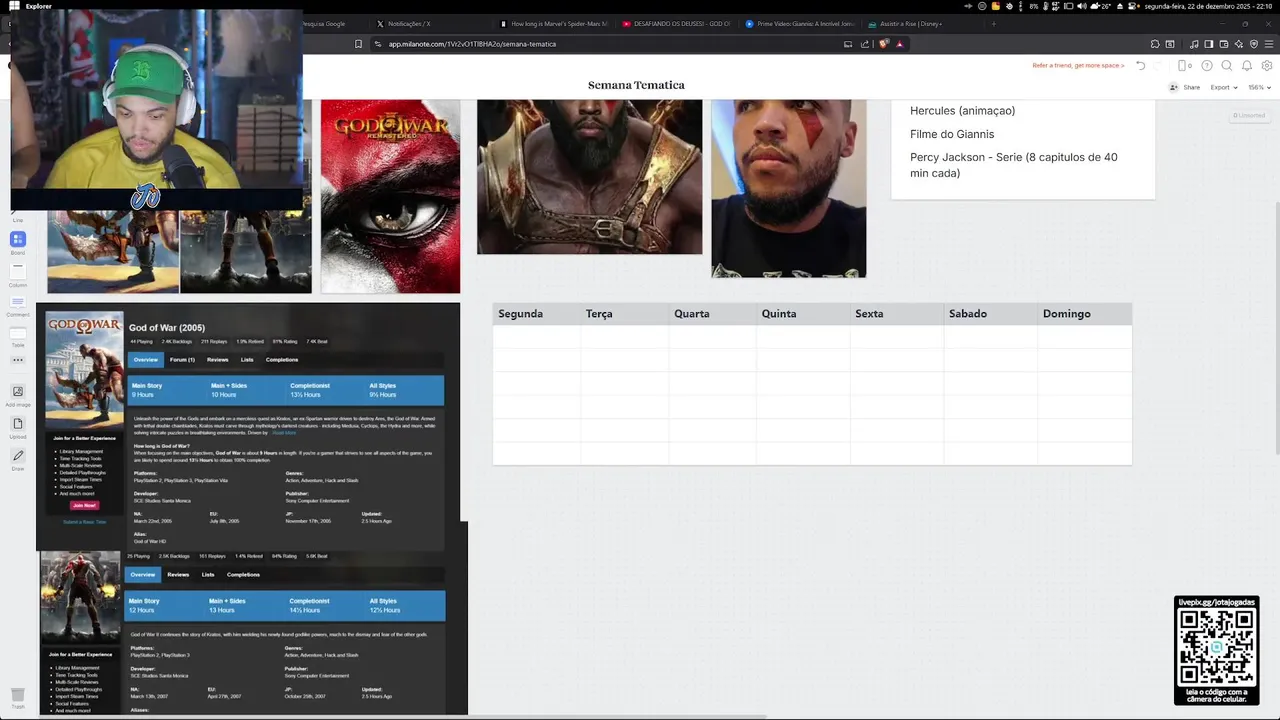Viewport: 1280px width, 720px height.
Task: Toggle the browser sidebar panel icon
Action: (1209, 44)
